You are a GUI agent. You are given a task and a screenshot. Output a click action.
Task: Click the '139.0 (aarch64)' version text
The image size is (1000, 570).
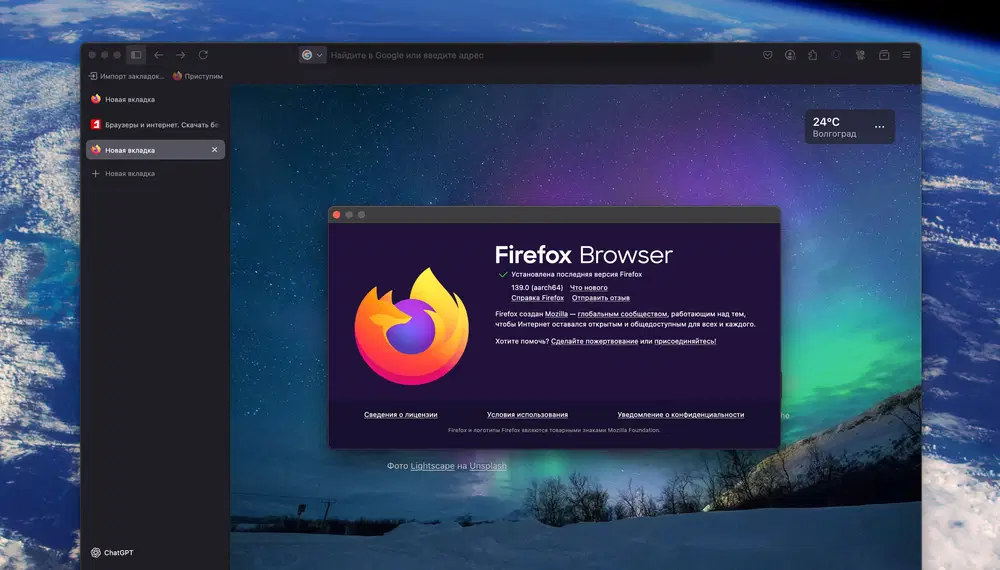pyautogui.click(x=537, y=288)
